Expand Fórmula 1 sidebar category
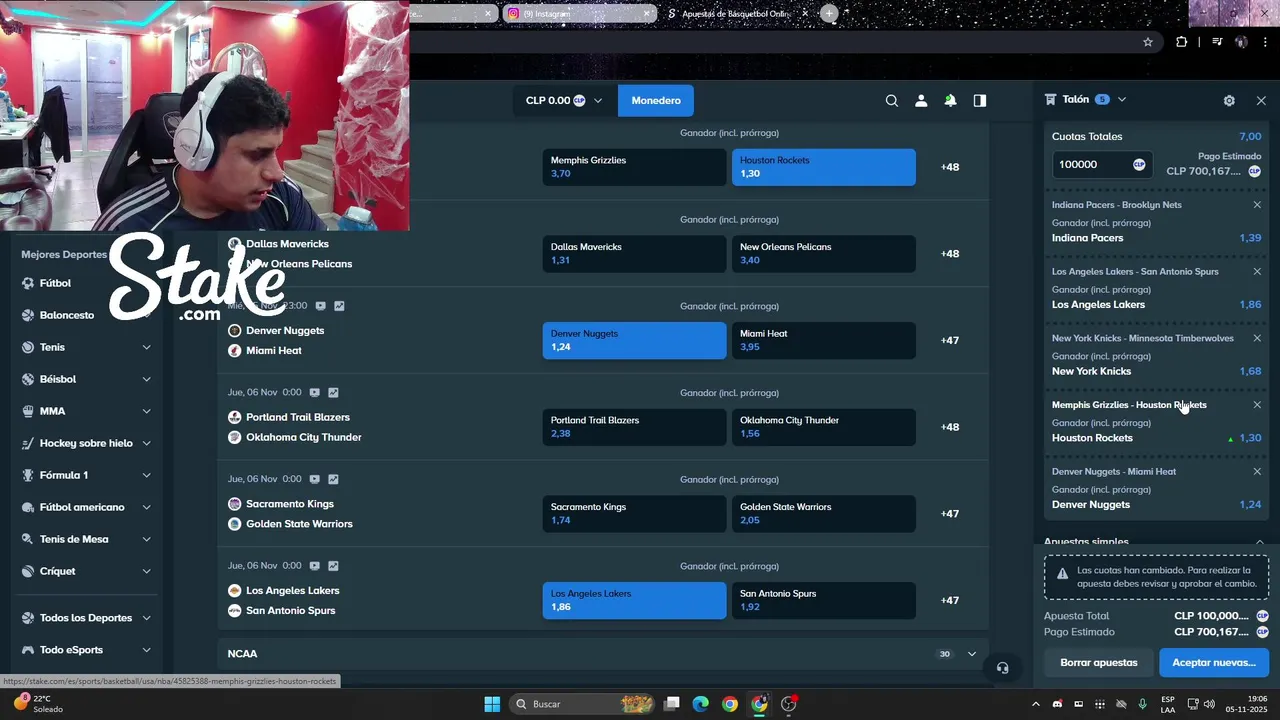 tap(146, 475)
